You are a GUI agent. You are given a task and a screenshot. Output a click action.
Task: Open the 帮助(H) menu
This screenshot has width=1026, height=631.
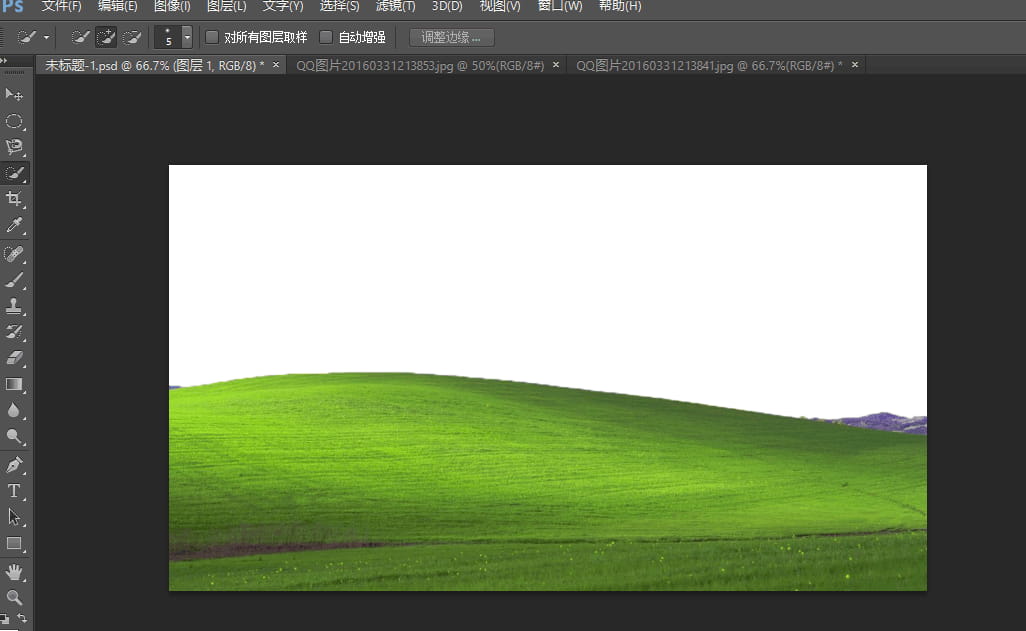click(620, 7)
